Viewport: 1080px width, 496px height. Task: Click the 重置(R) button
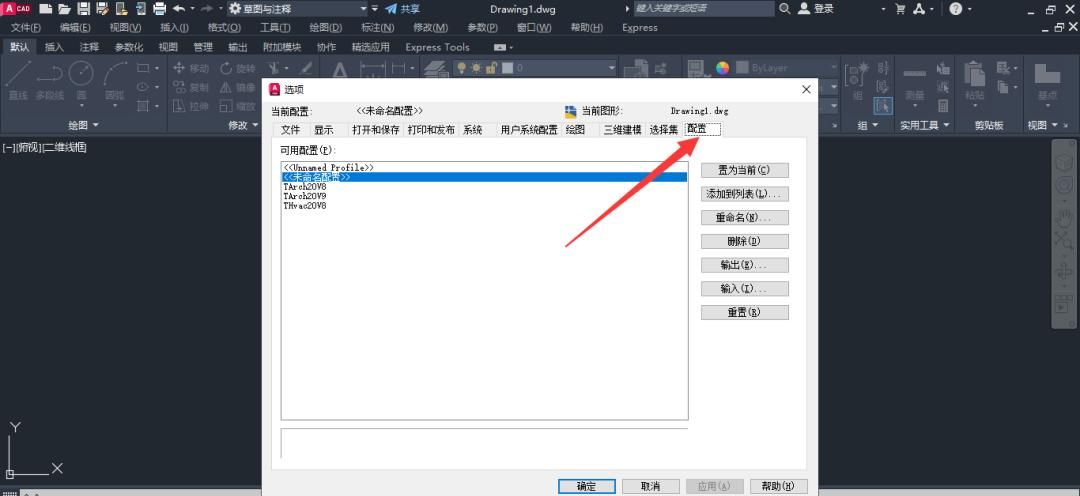[x=745, y=312]
